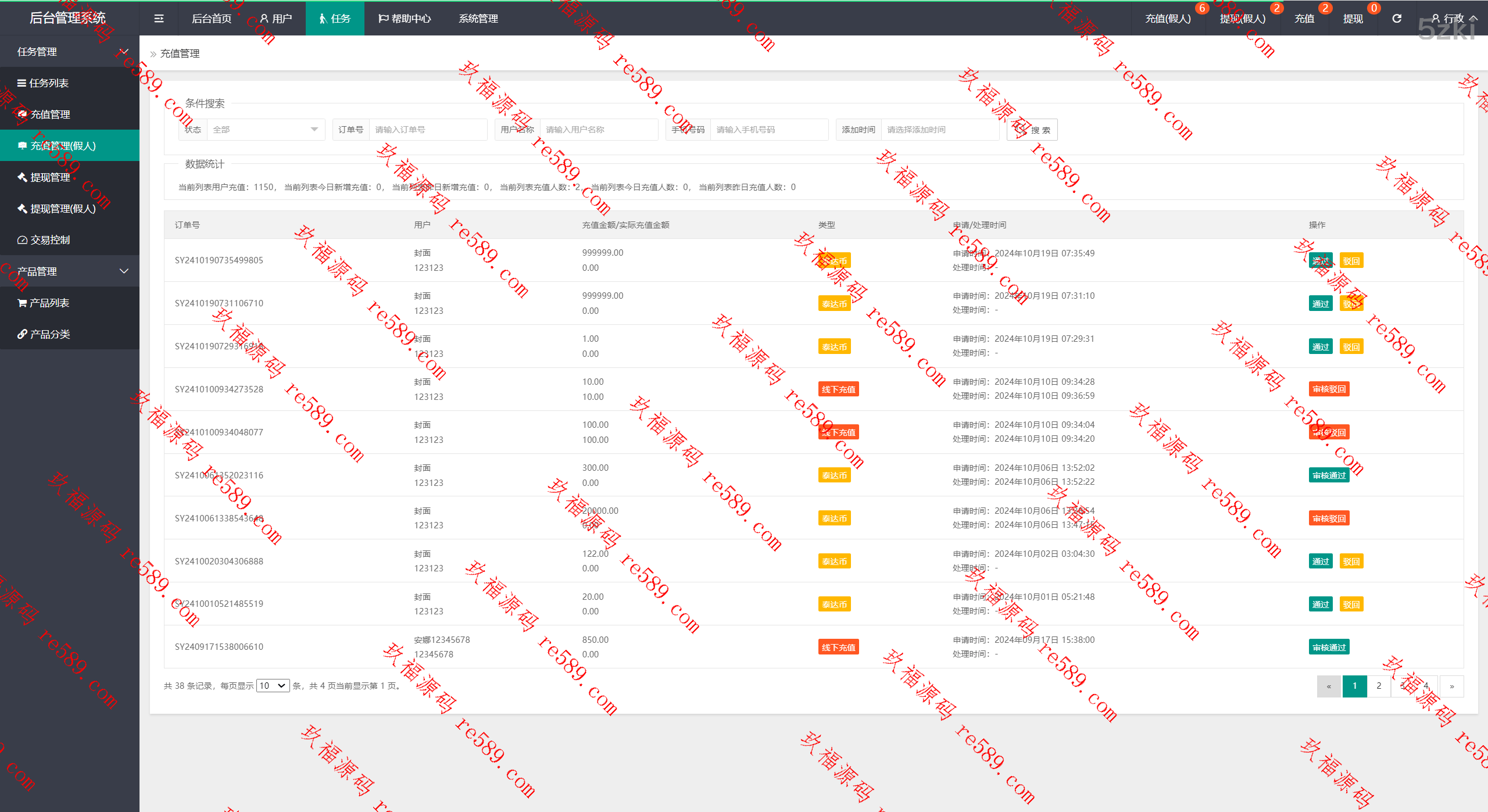Viewport: 1488px width, 812px height.
Task: Click the sidebar collapse hamburger icon
Action: 159,19
